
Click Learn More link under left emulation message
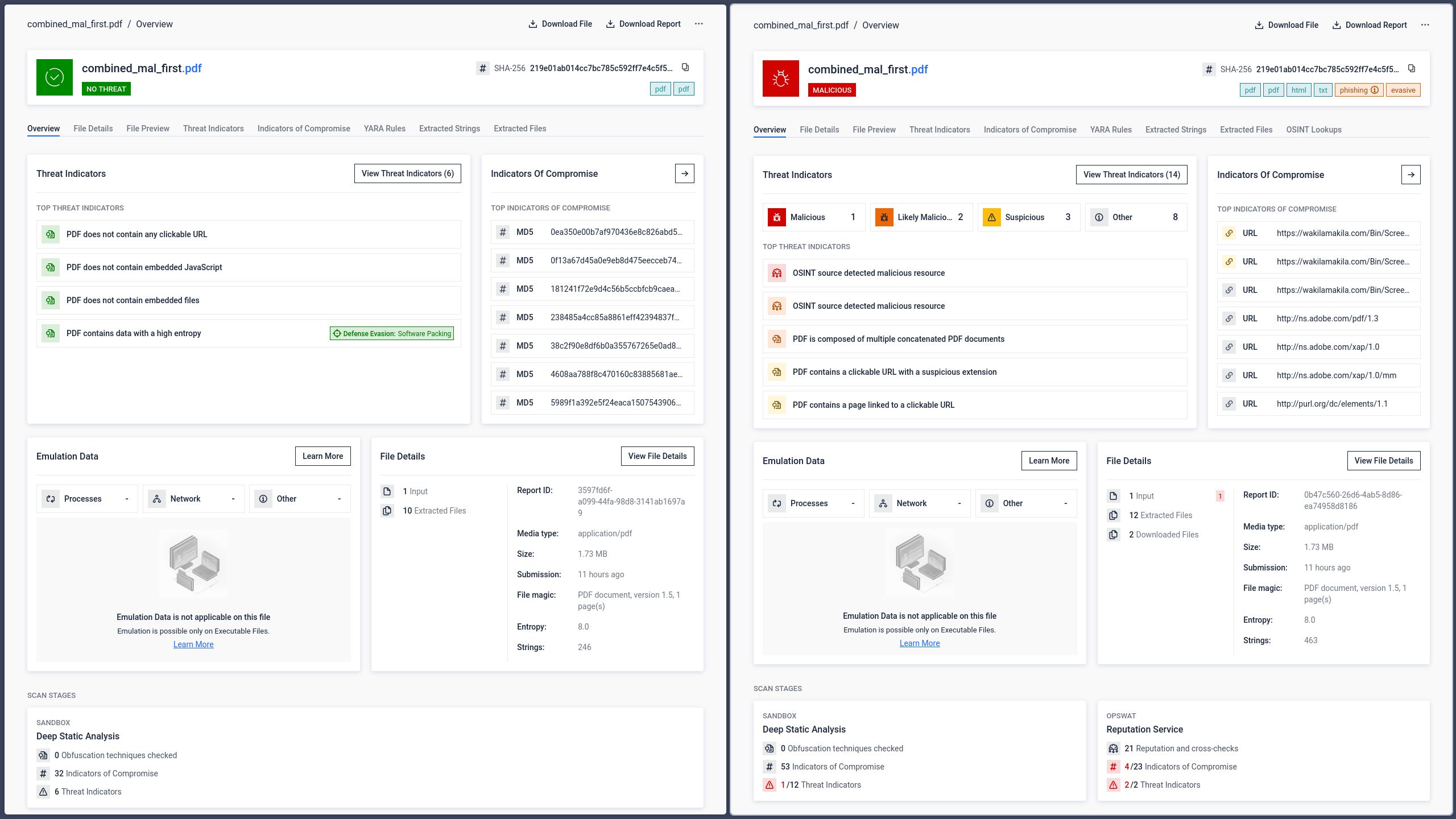click(x=193, y=644)
